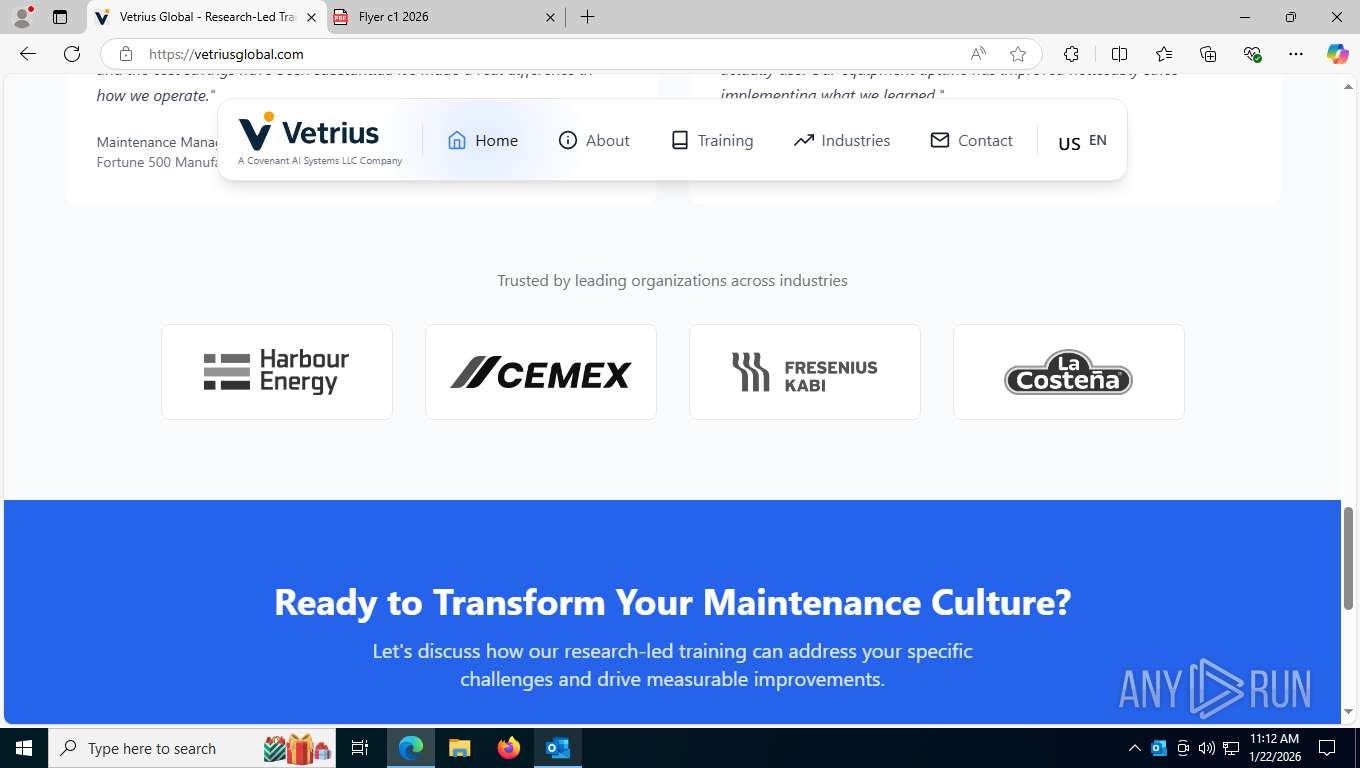Open Task View on the taskbar
Screen dimensions: 1360x768
pyautogui.click(x=360, y=748)
